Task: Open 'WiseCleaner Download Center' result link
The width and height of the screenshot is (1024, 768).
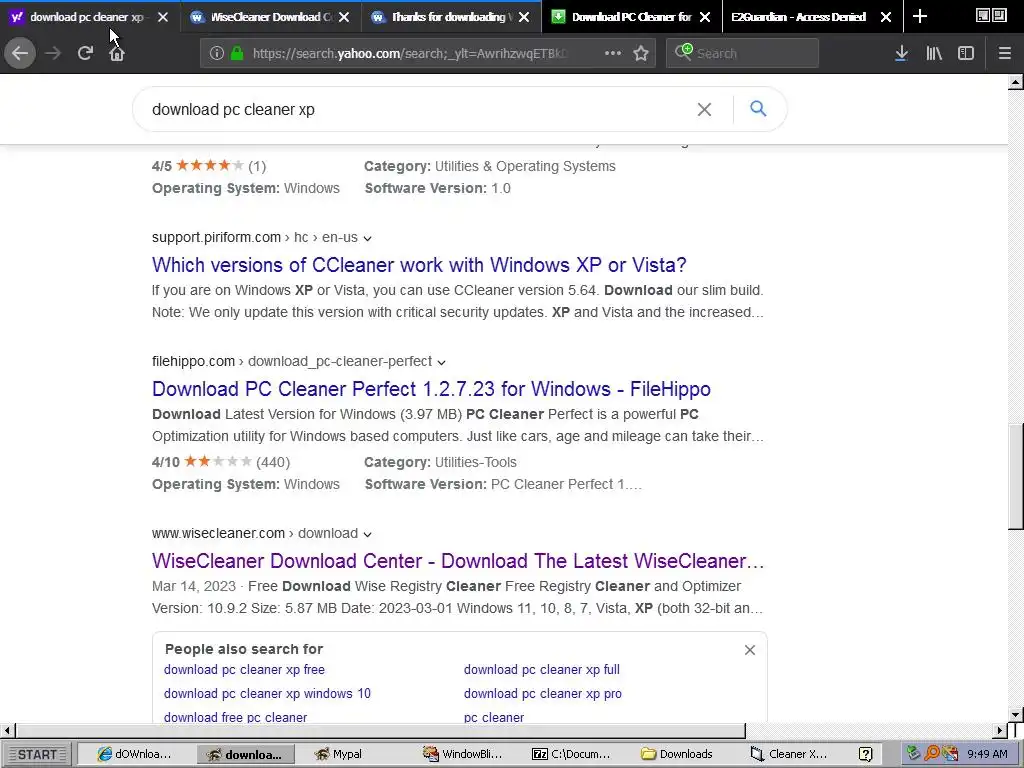Action: pos(458,560)
